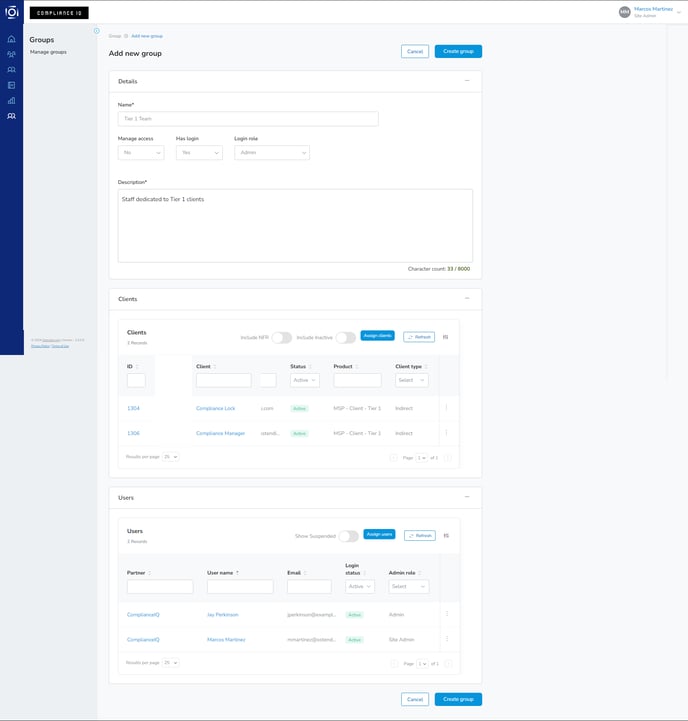688x721 pixels.
Task: Open the reports bar chart sidebar icon
Action: pyautogui.click(x=11, y=101)
